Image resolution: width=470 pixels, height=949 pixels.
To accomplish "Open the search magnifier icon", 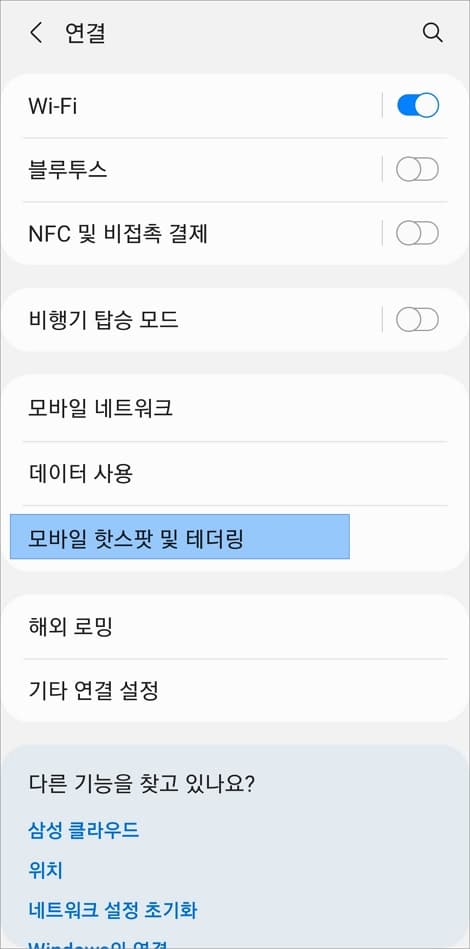I will click(432, 33).
